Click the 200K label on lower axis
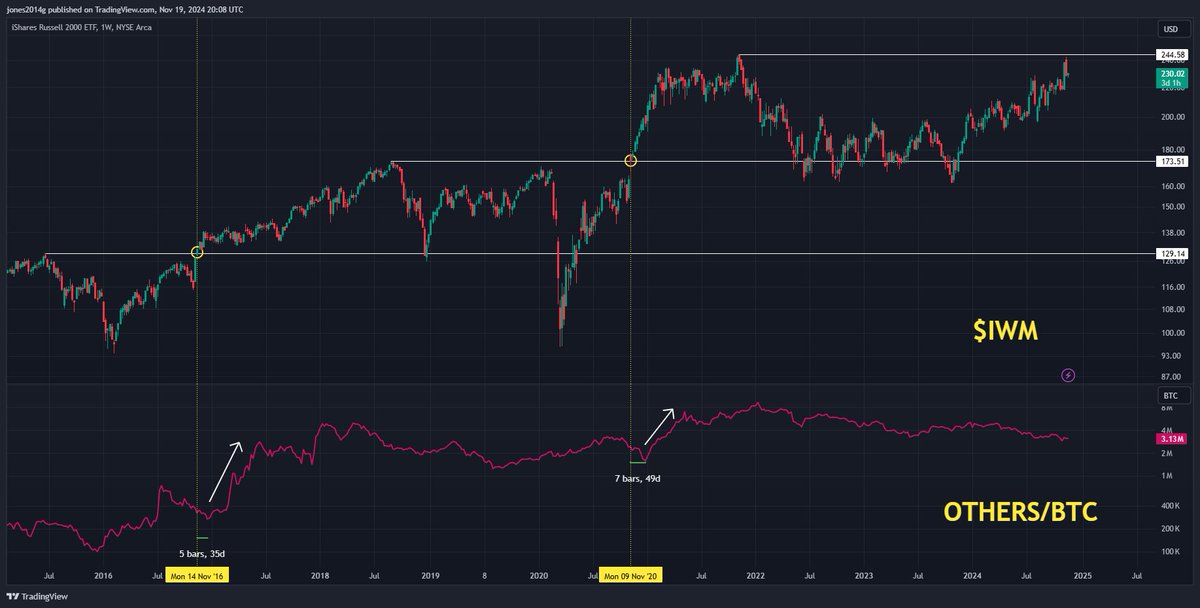Screen dimensions: 1200x608 [x=1170, y=530]
